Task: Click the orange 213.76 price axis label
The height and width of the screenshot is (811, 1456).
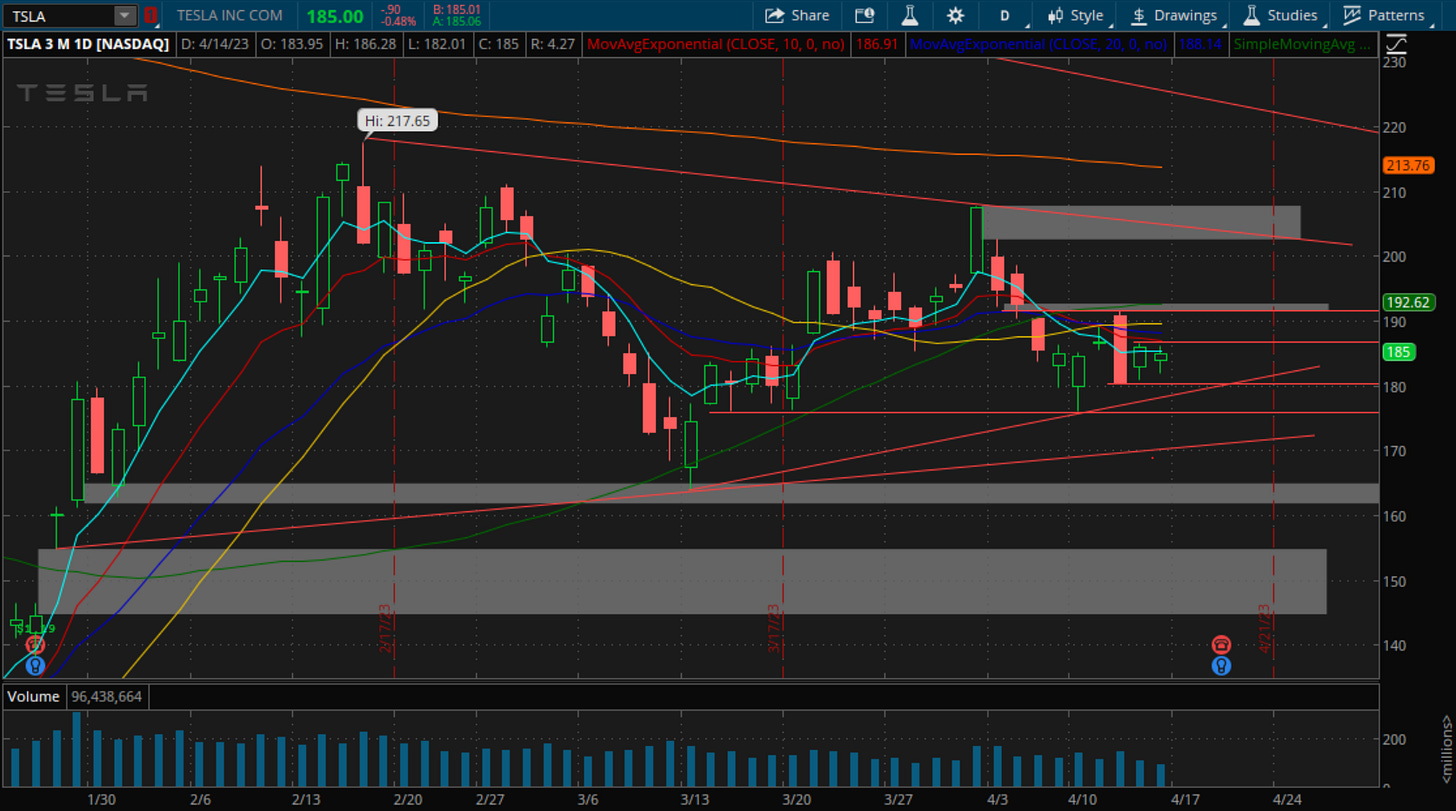Action: tap(1408, 166)
